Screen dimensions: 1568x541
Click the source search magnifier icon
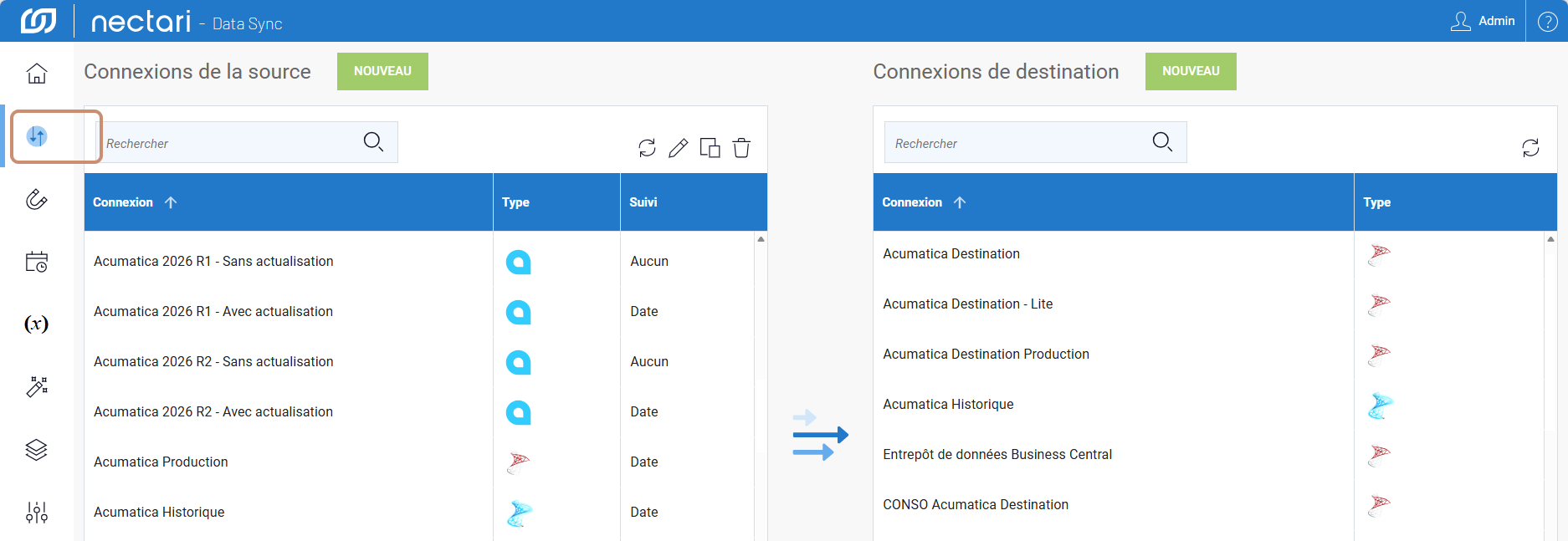point(373,142)
